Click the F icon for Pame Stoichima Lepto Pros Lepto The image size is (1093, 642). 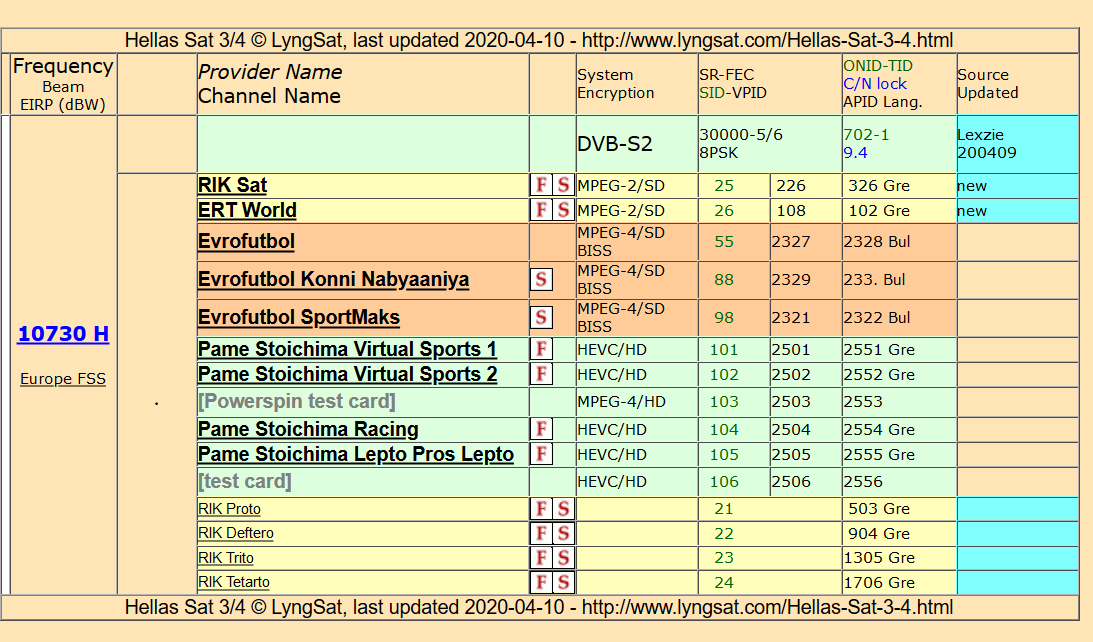(x=542, y=454)
